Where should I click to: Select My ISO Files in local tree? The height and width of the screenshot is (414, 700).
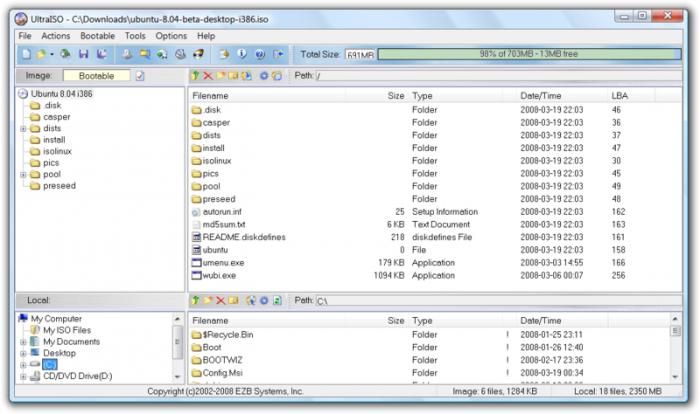click(67, 330)
